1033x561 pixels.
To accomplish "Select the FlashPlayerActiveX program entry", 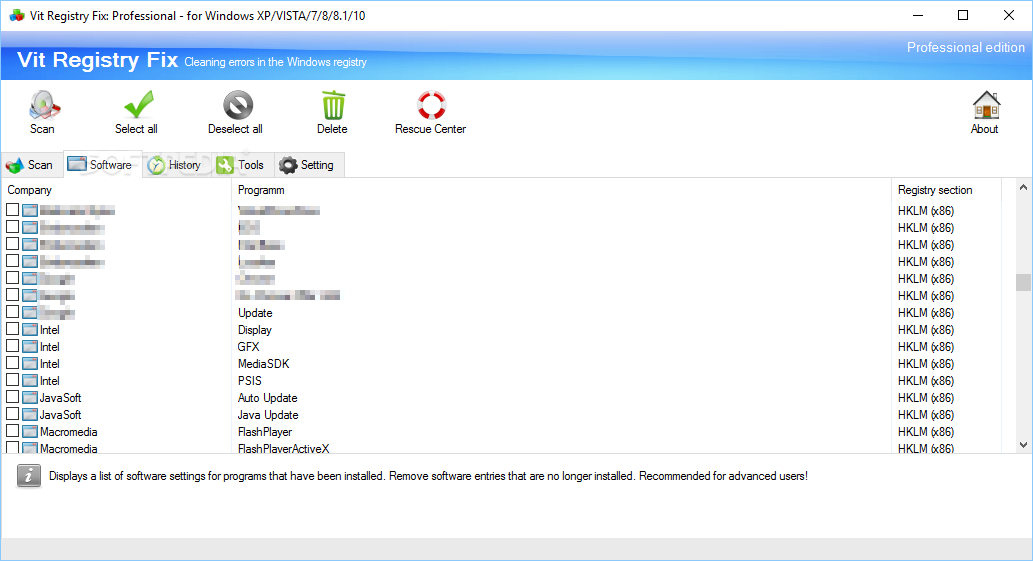I will (x=283, y=448).
